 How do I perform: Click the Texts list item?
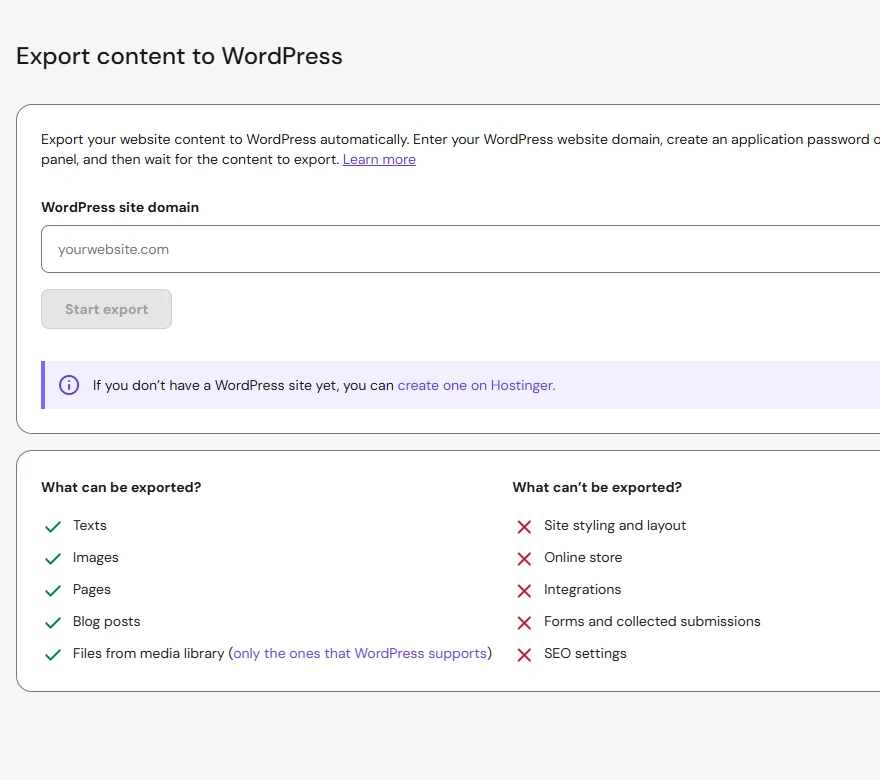click(x=90, y=525)
